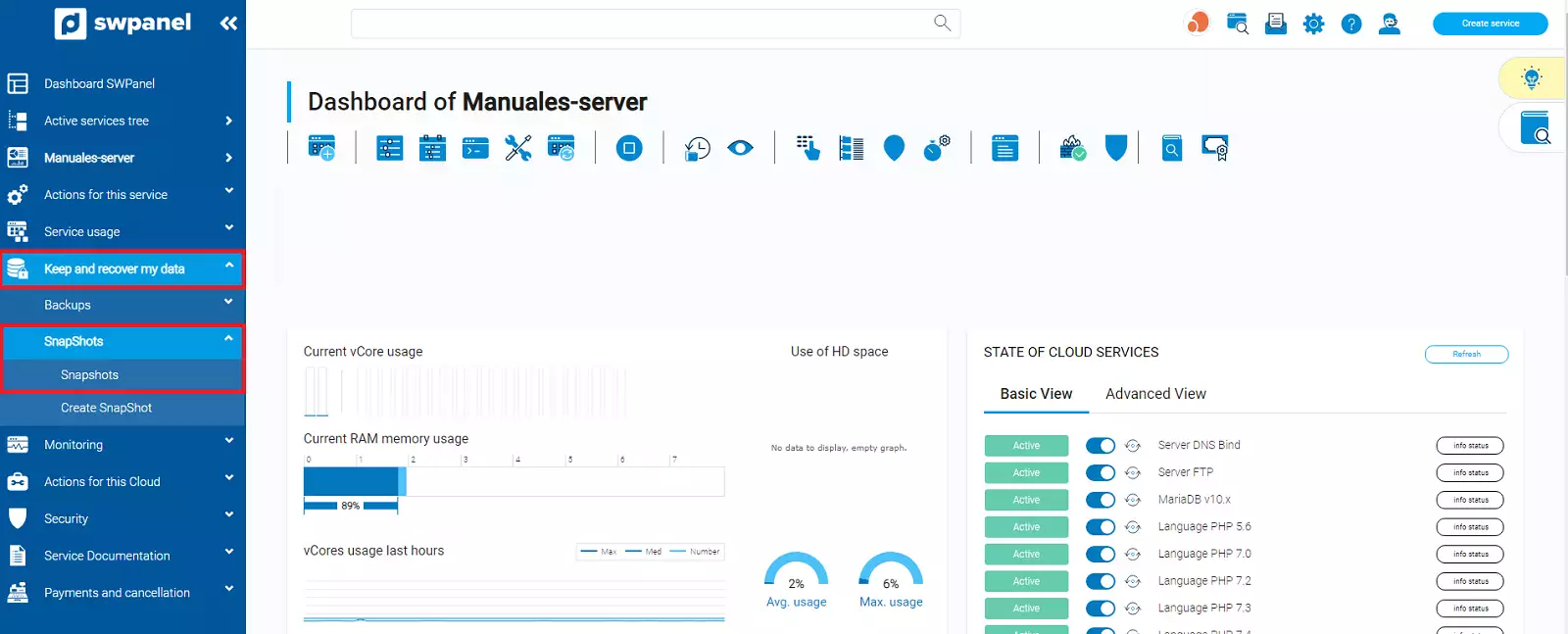Turn off Language PHP 7.2 toggle
Viewport: 1568px width, 634px height.
pyautogui.click(x=1100, y=581)
